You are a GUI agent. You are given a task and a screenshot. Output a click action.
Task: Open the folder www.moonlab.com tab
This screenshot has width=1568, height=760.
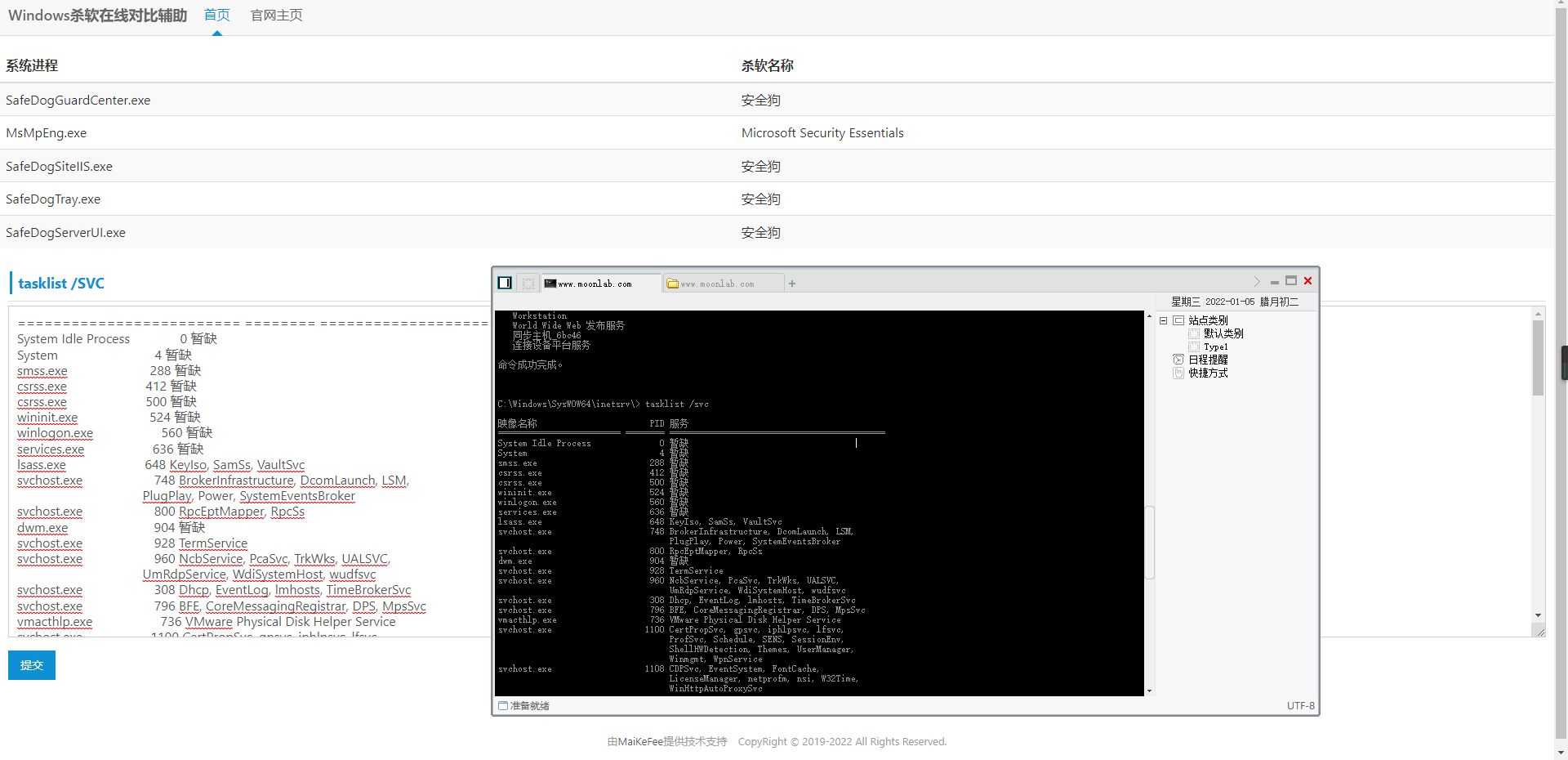724,284
